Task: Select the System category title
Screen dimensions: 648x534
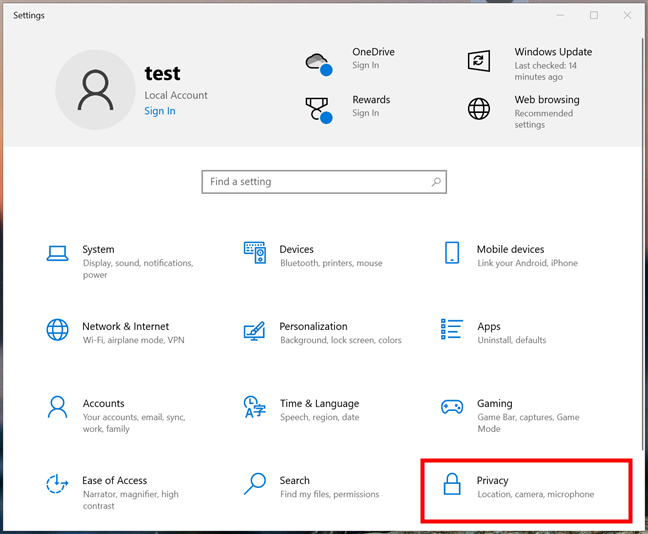Action: pos(98,249)
